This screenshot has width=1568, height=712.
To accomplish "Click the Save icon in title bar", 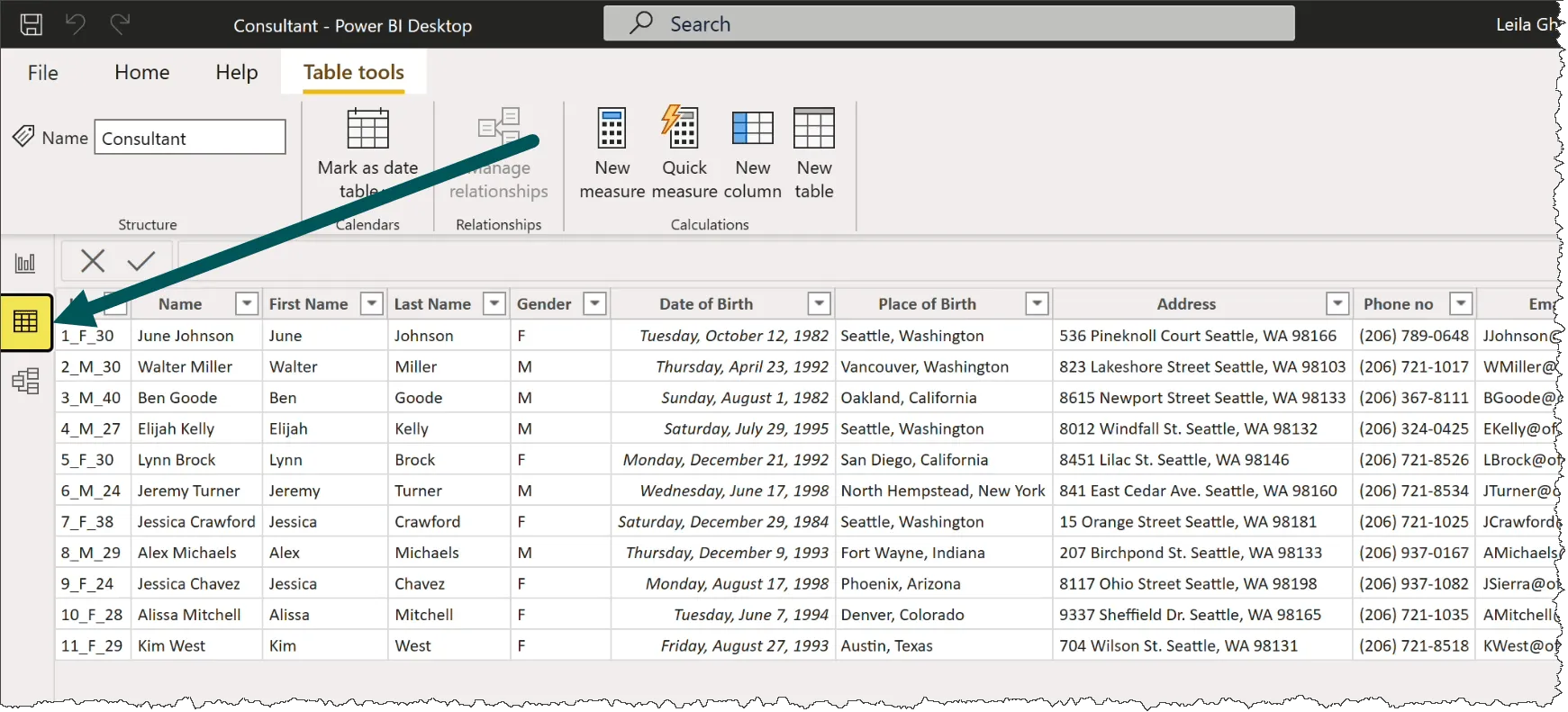I will click(x=32, y=24).
